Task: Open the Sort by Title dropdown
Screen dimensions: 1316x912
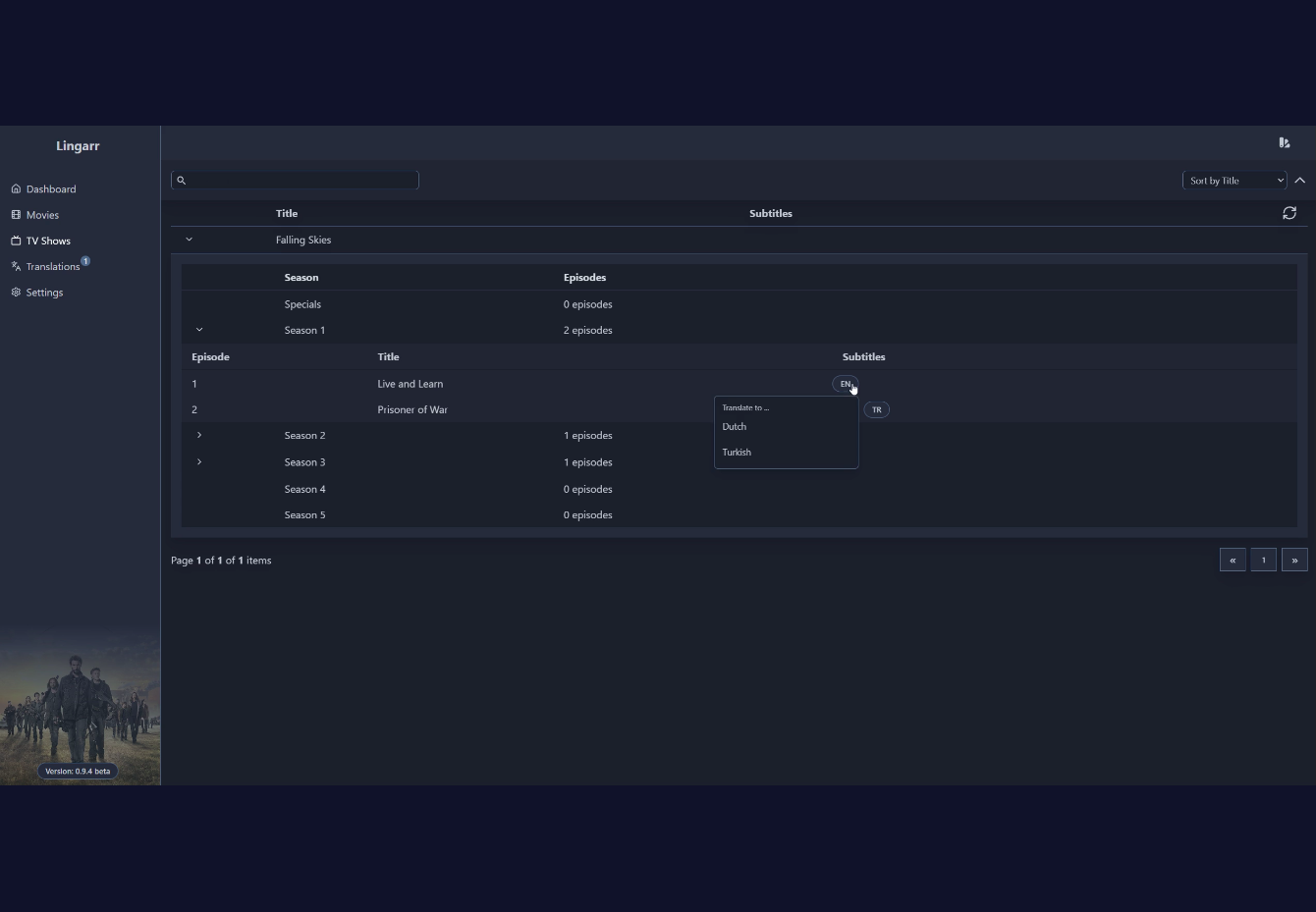Action: coord(1234,181)
